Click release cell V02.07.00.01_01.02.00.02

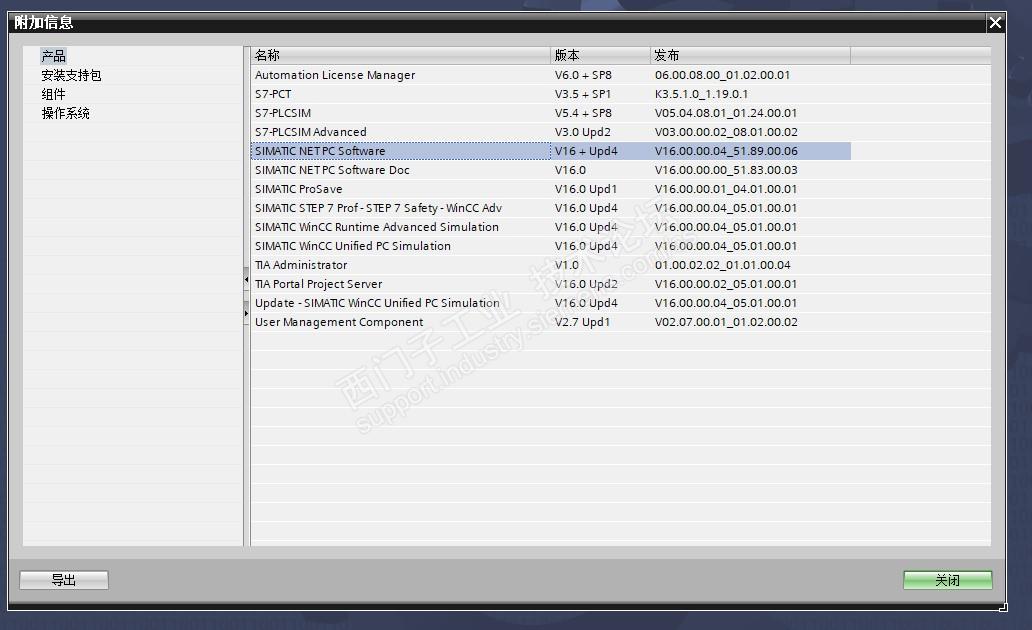750,323
